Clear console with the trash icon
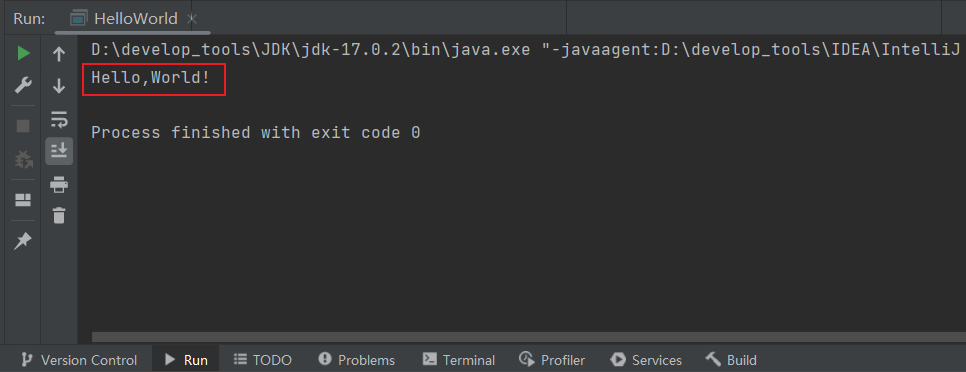Image resolution: width=966 pixels, height=372 pixels. click(59, 216)
